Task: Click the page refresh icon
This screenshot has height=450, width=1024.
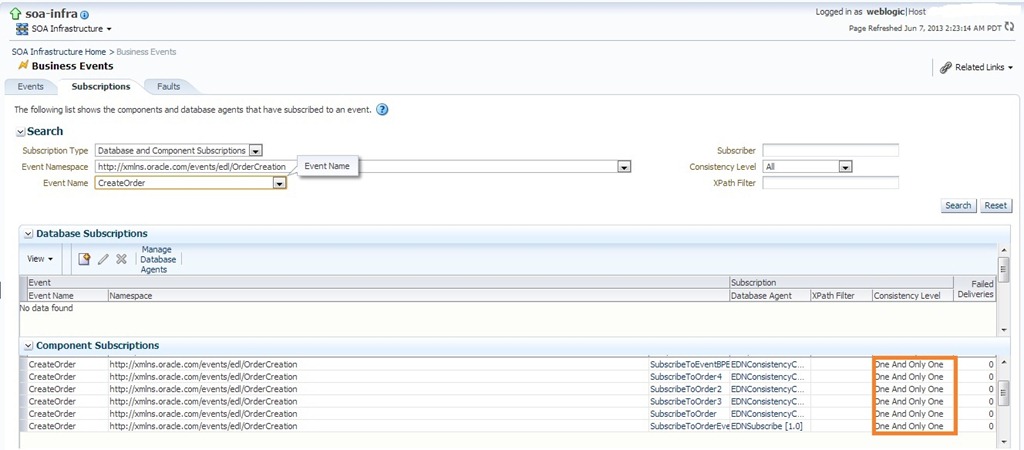Action: click(x=1009, y=28)
